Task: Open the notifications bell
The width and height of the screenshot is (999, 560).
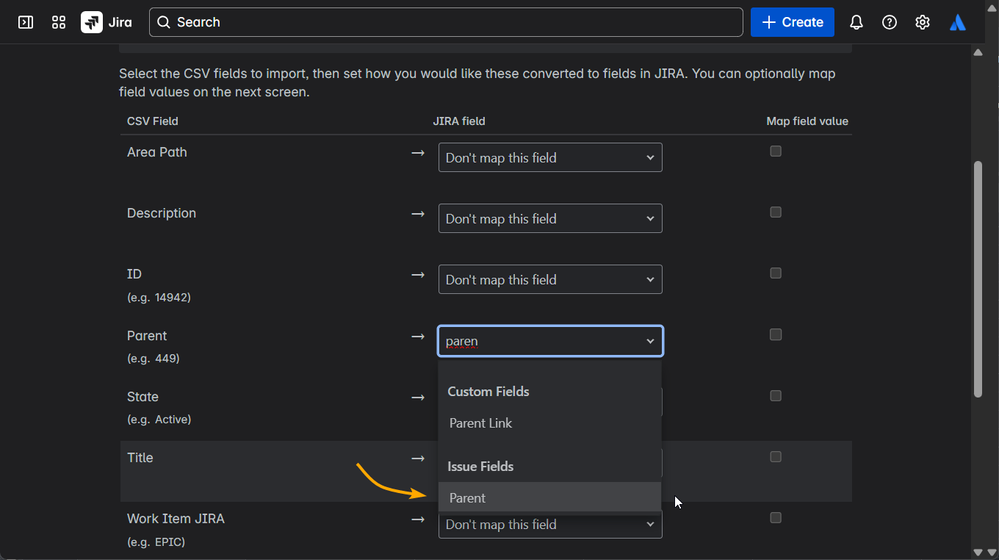Action: click(856, 22)
